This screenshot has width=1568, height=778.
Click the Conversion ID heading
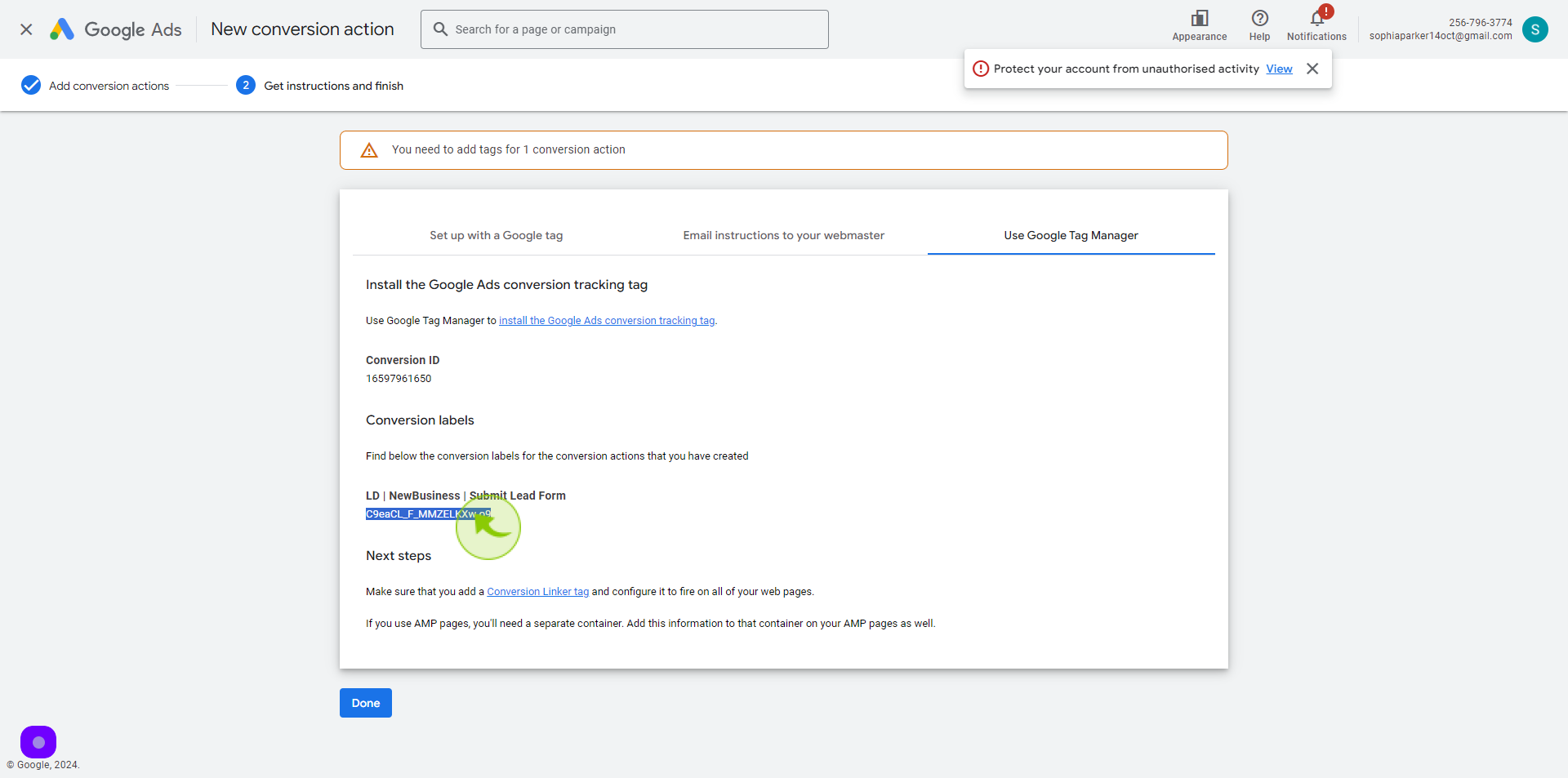[403, 360]
